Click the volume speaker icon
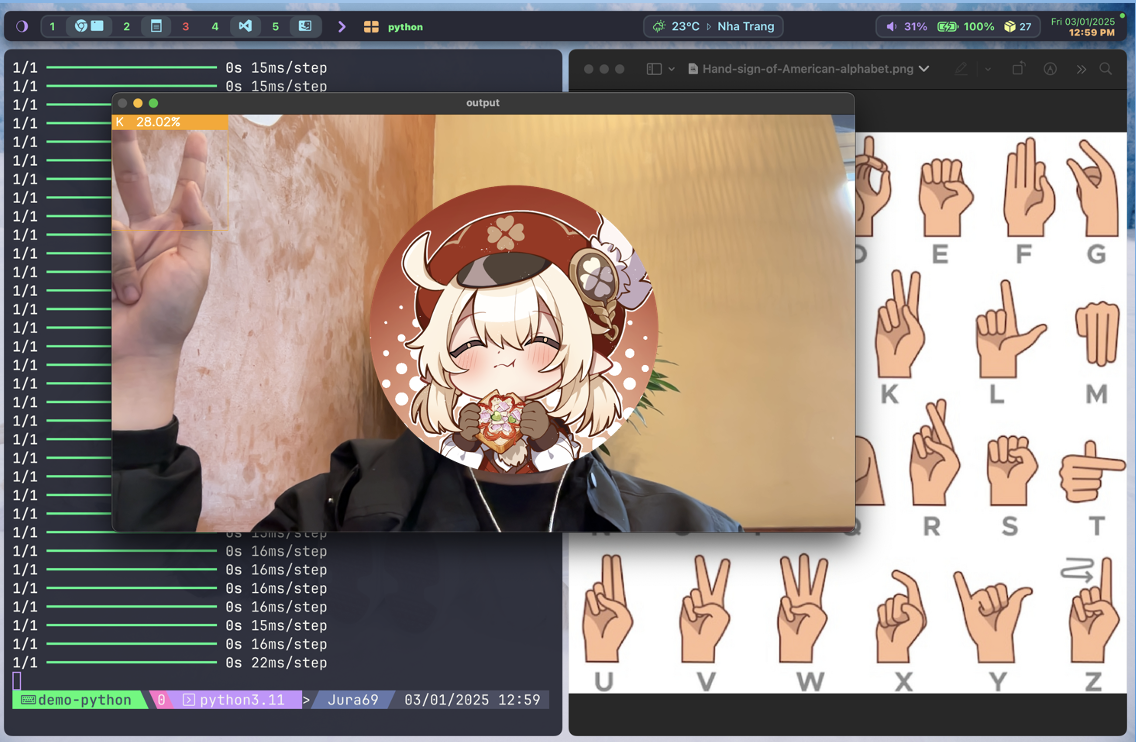The height and width of the screenshot is (742, 1136). [x=891, y=26]
